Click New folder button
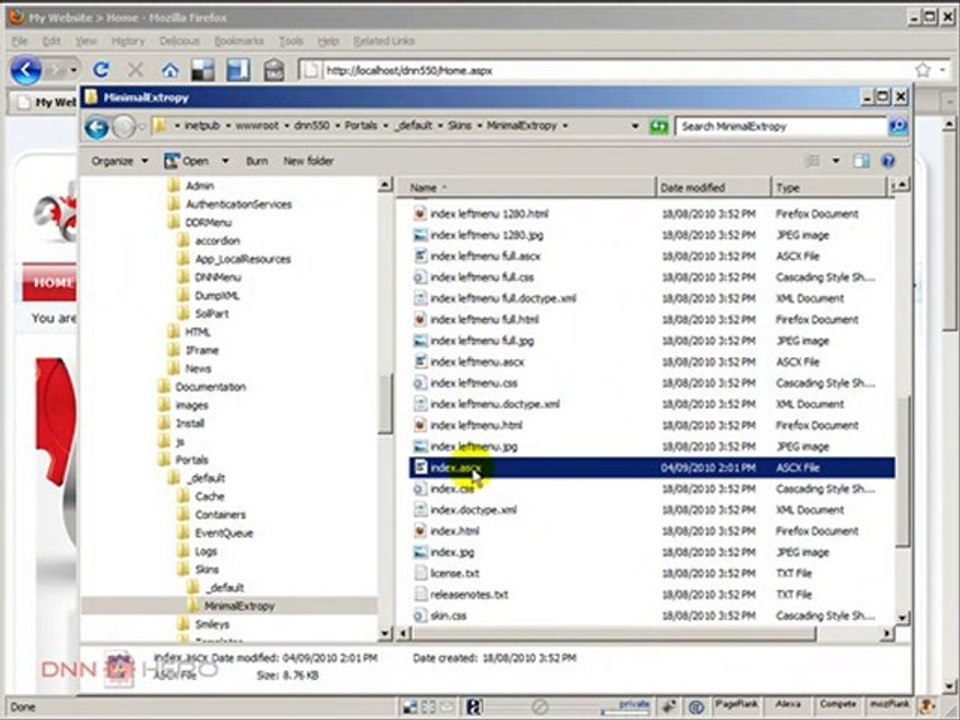Image resolution: width=960 pixels, height=720 pixels. click(x=308, y=161)
